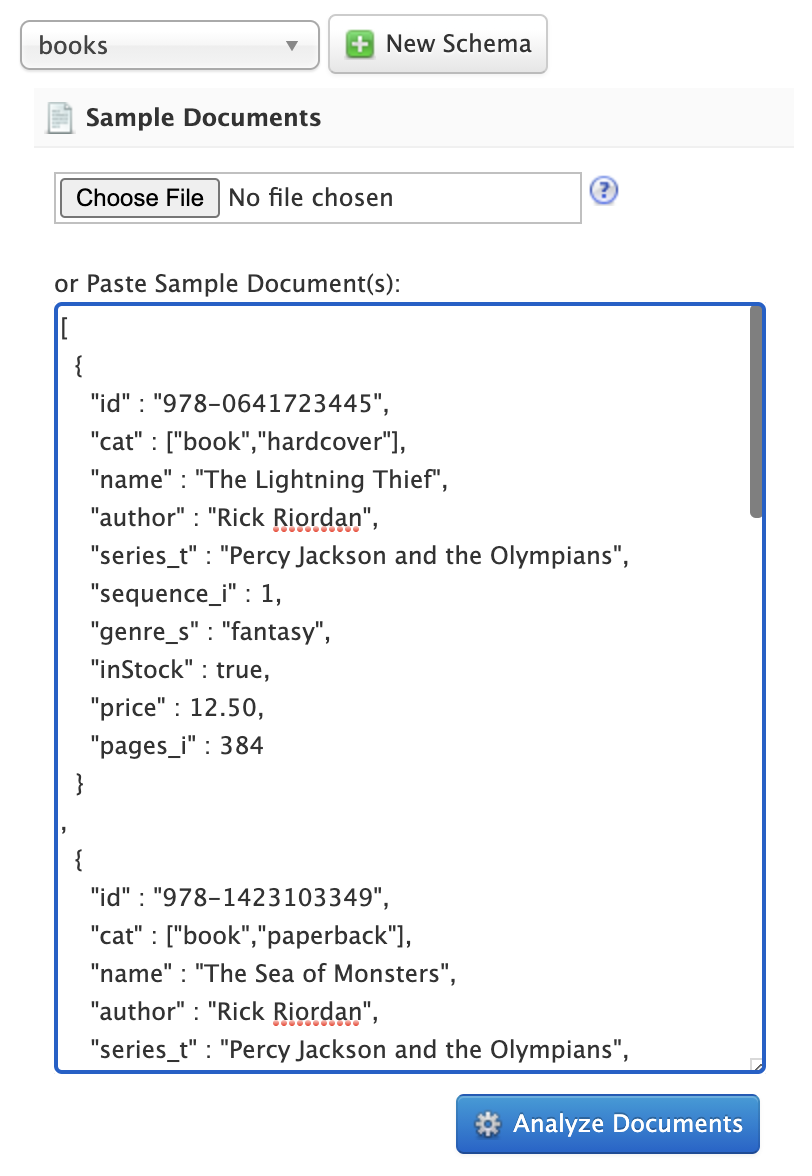Screen dimensions: 812x1176
Task: Place cursor on the "hardcover" cat line
Action: tap(249, 442)
